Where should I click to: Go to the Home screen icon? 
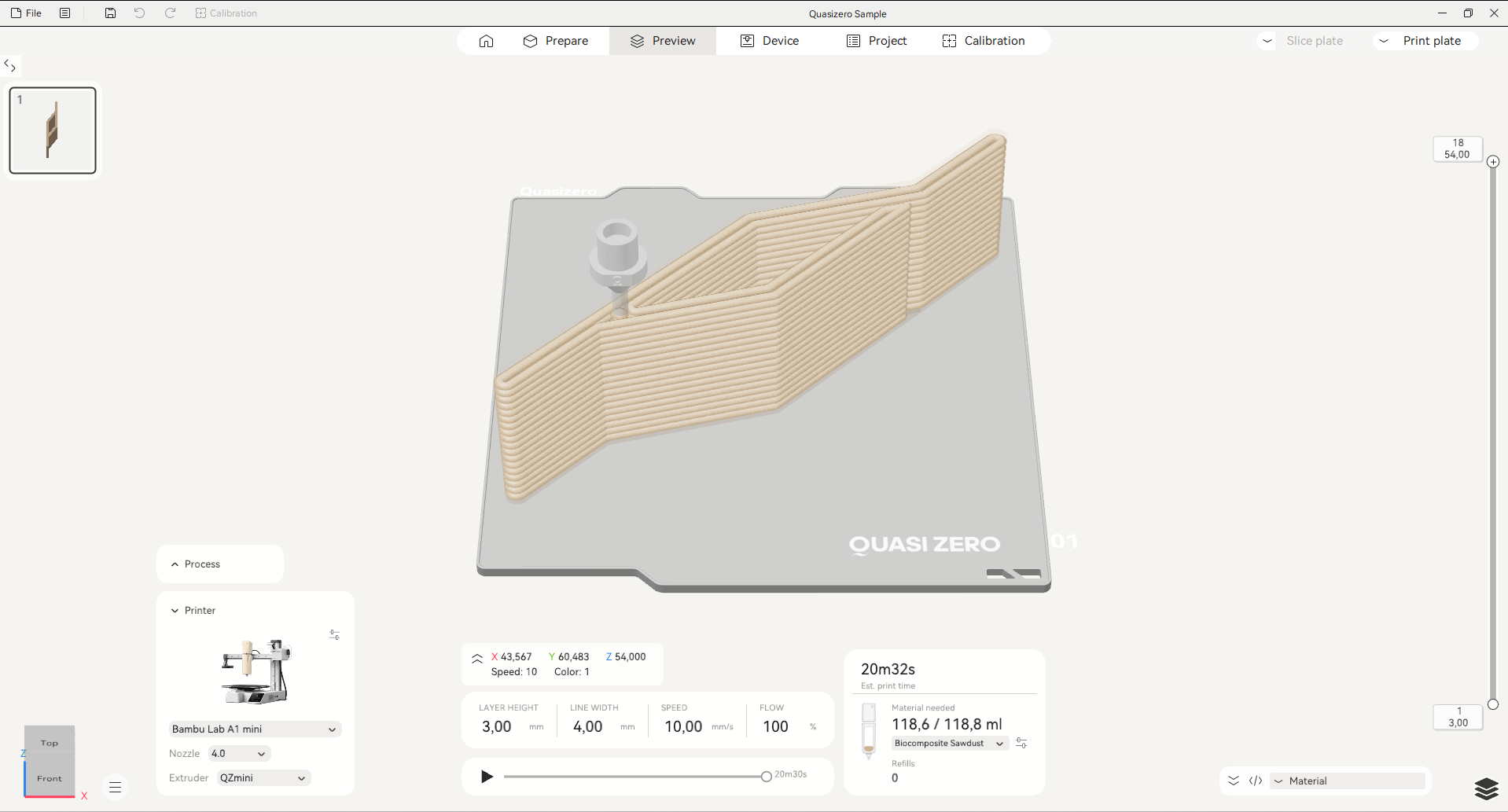(486, 41)
